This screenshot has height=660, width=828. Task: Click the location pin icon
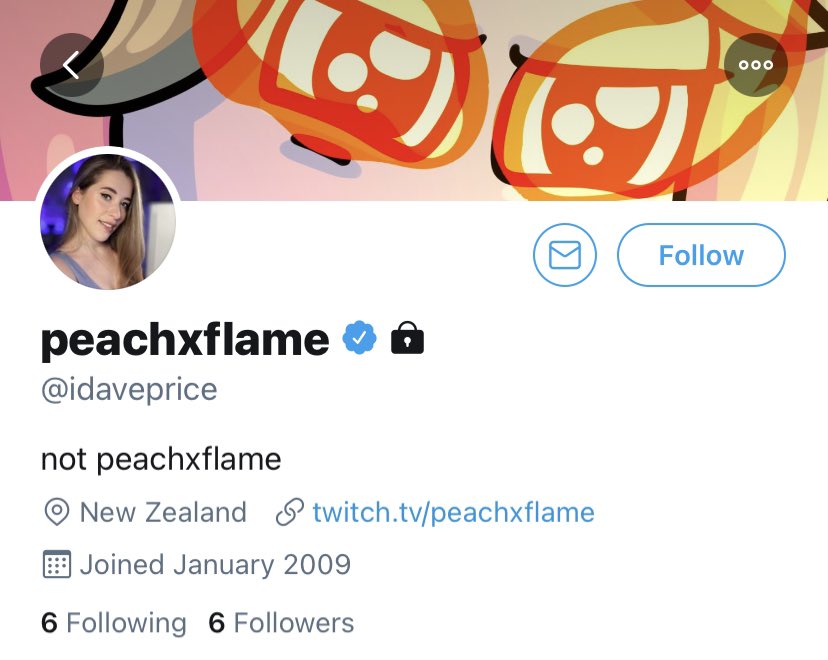(57, 513)
